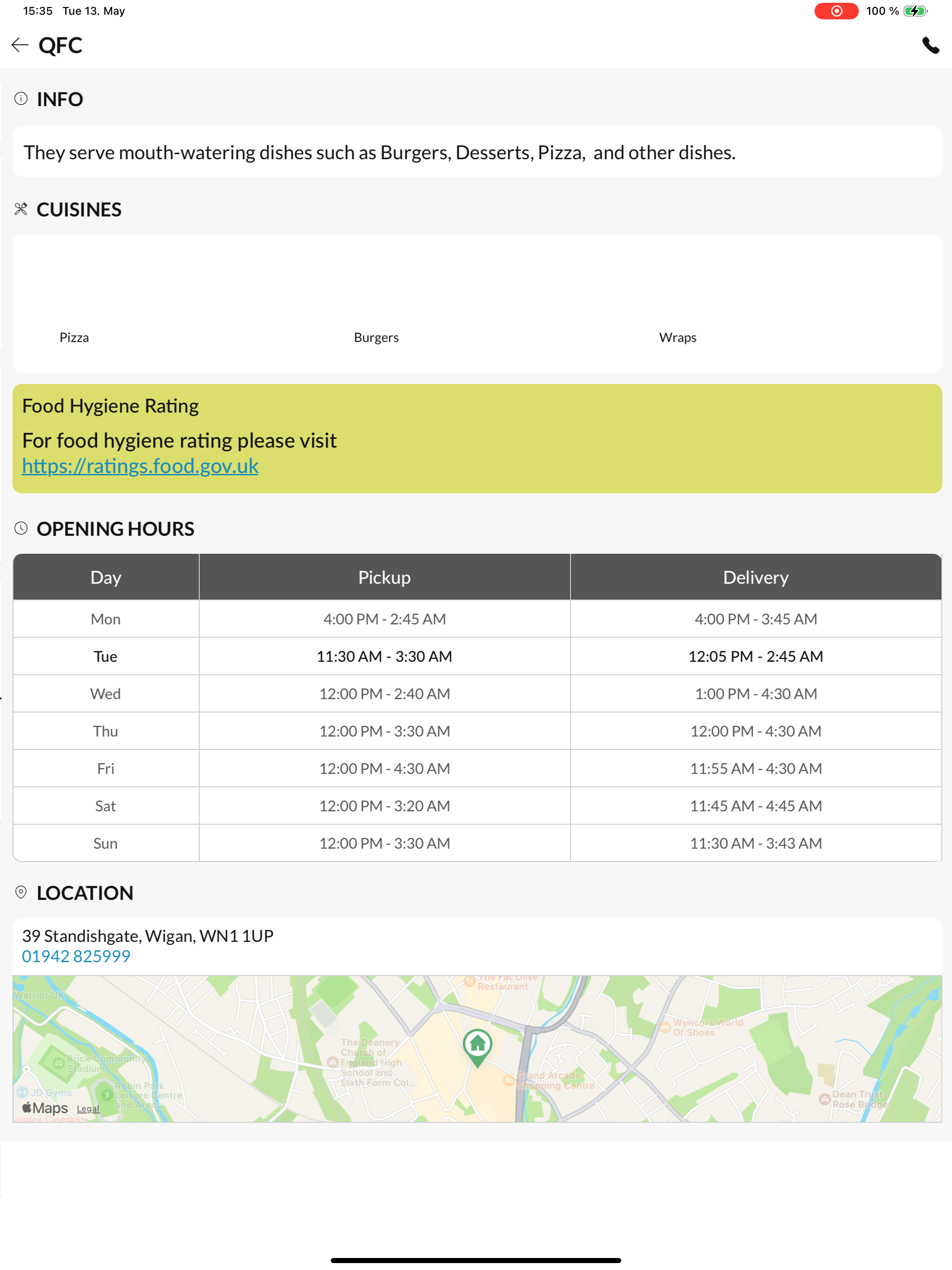Image resolution: width=952 pixels, height=1270 pixels.
Task: Open the ratings.food.gov.uk link
Action: click(140, 466)
